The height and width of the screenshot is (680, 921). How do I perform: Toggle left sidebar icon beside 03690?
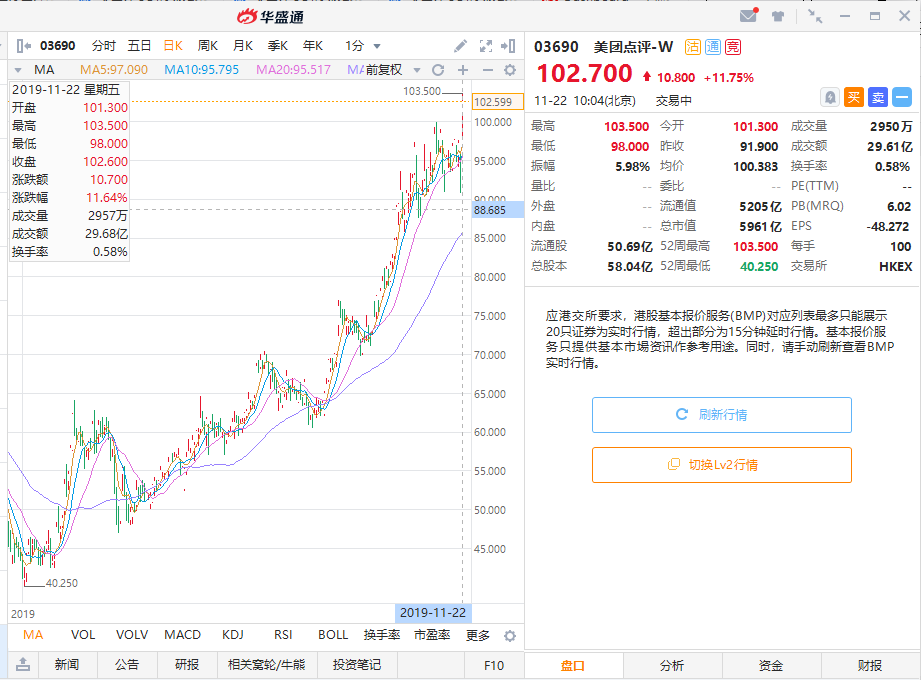23,46
